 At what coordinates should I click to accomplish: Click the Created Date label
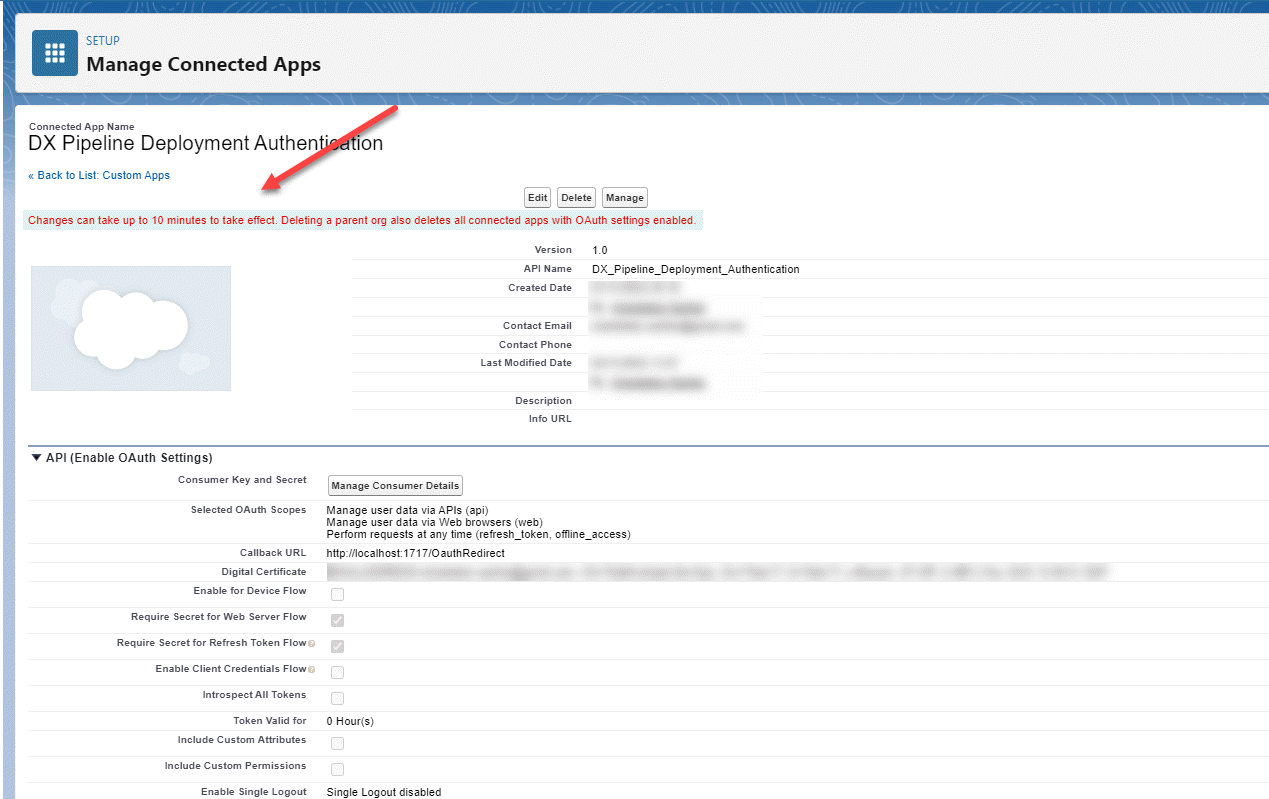click(540, 288)
